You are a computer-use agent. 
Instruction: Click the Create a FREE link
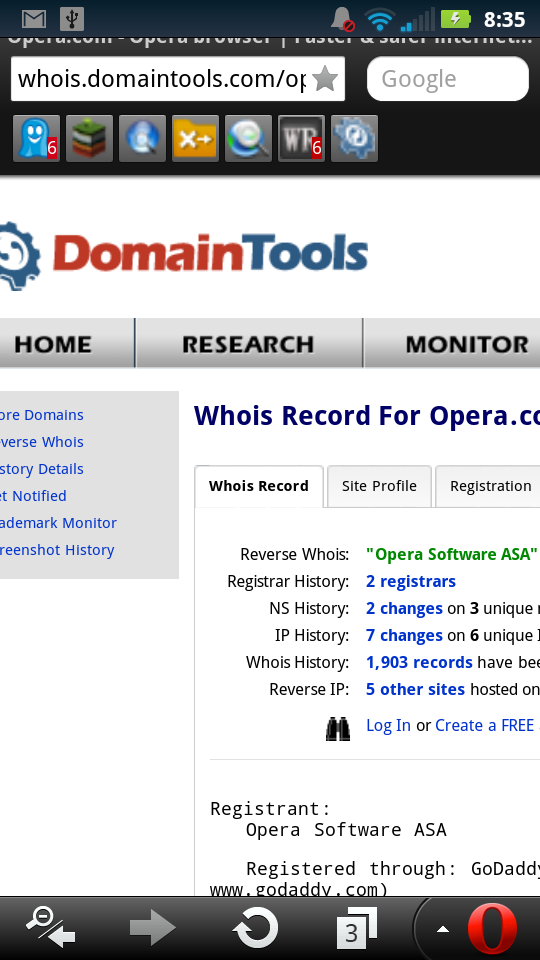click(485, 726)
